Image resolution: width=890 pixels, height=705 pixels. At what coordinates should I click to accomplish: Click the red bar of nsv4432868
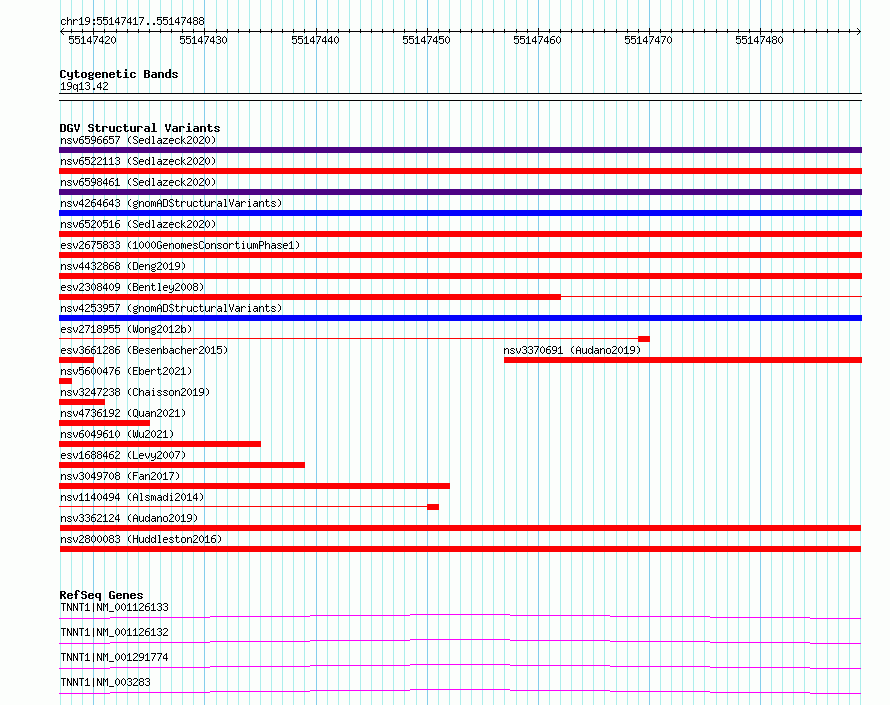coord(460,276)
